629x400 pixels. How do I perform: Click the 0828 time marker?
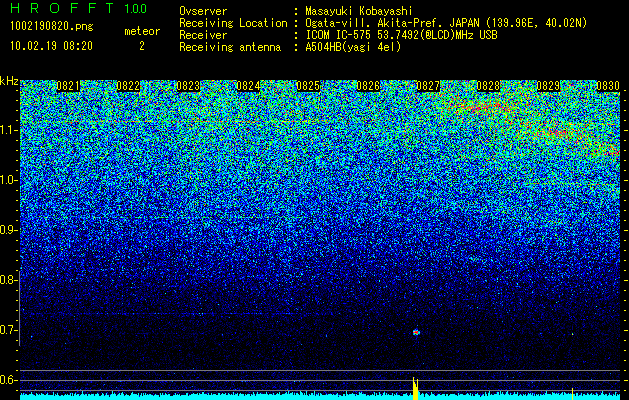coord(488,86)
